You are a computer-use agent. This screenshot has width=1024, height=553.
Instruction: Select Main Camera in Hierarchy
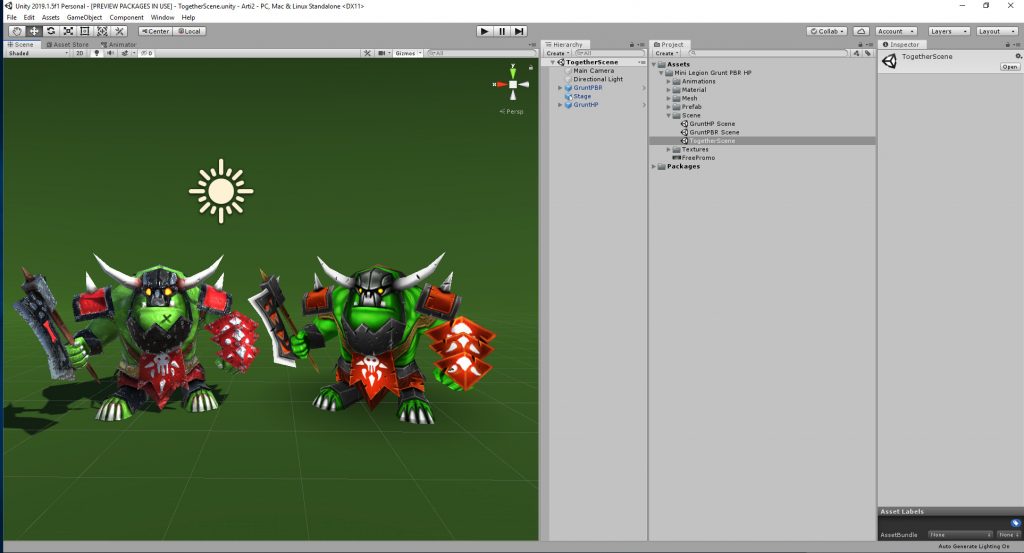[593, 71]
